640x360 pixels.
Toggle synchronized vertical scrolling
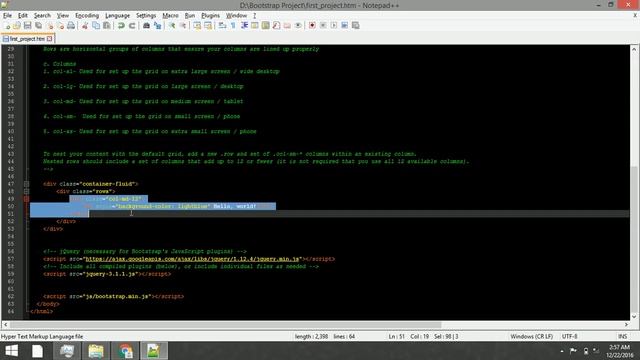(x=197, y=26)
